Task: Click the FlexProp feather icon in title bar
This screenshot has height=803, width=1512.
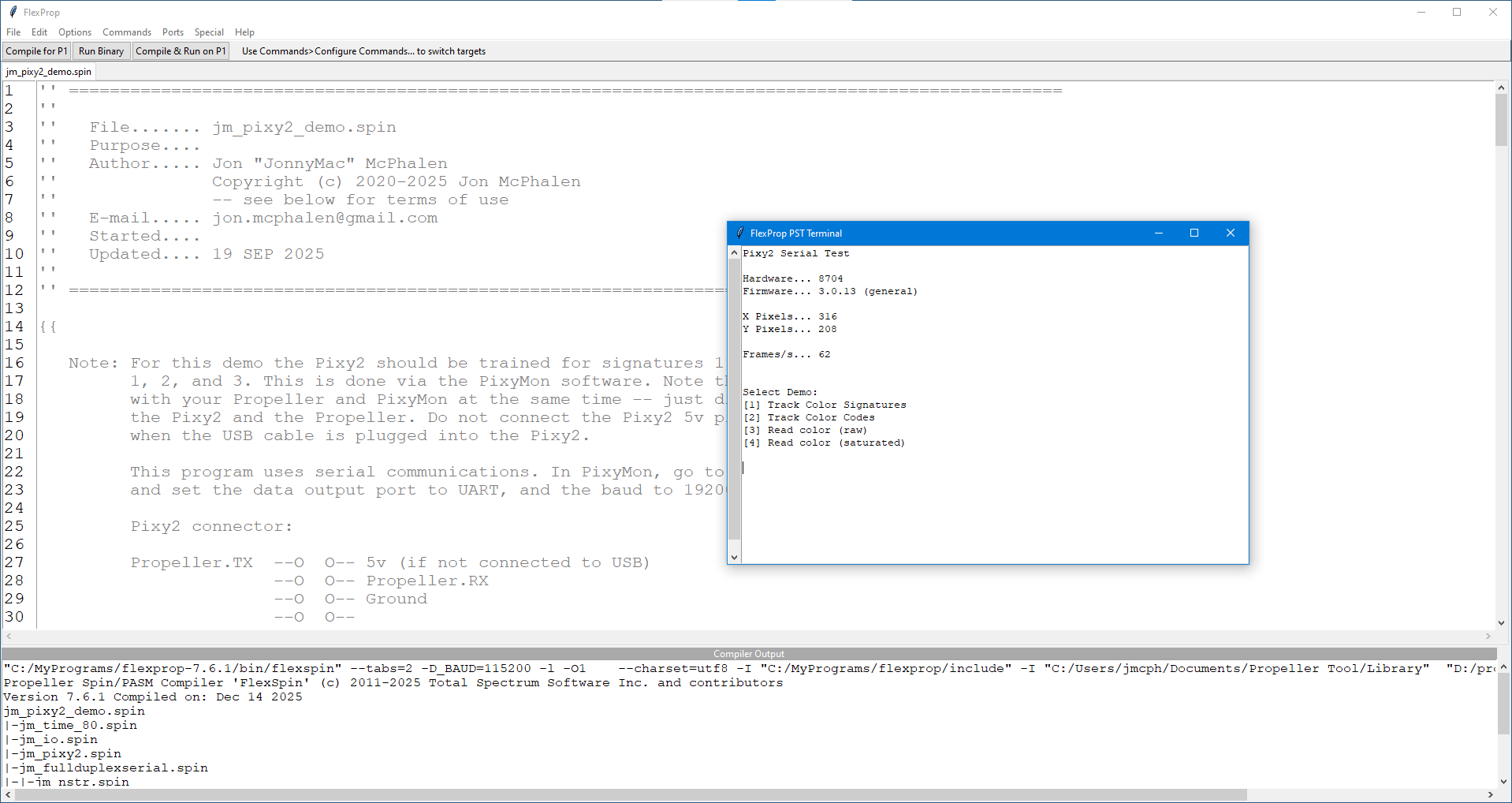Action: coord(13,12)
